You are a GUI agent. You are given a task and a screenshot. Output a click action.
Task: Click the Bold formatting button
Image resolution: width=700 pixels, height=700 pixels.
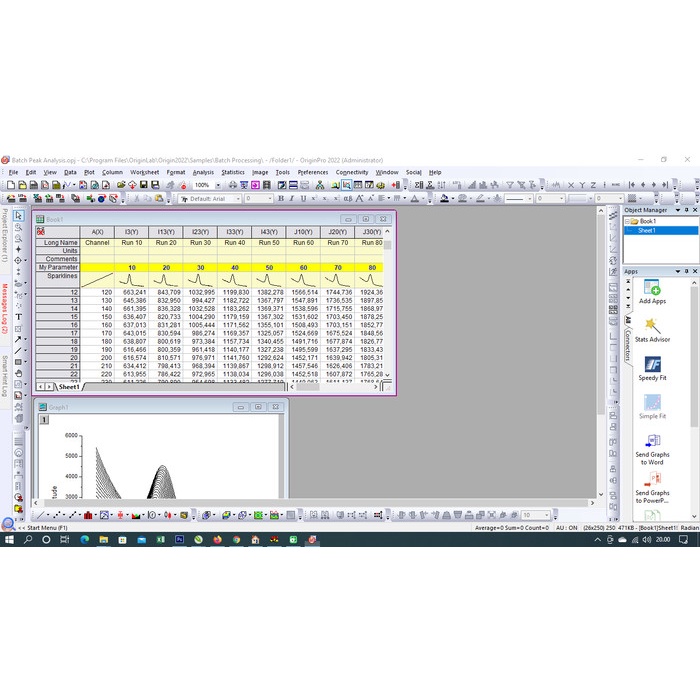[x=281, y=199]
